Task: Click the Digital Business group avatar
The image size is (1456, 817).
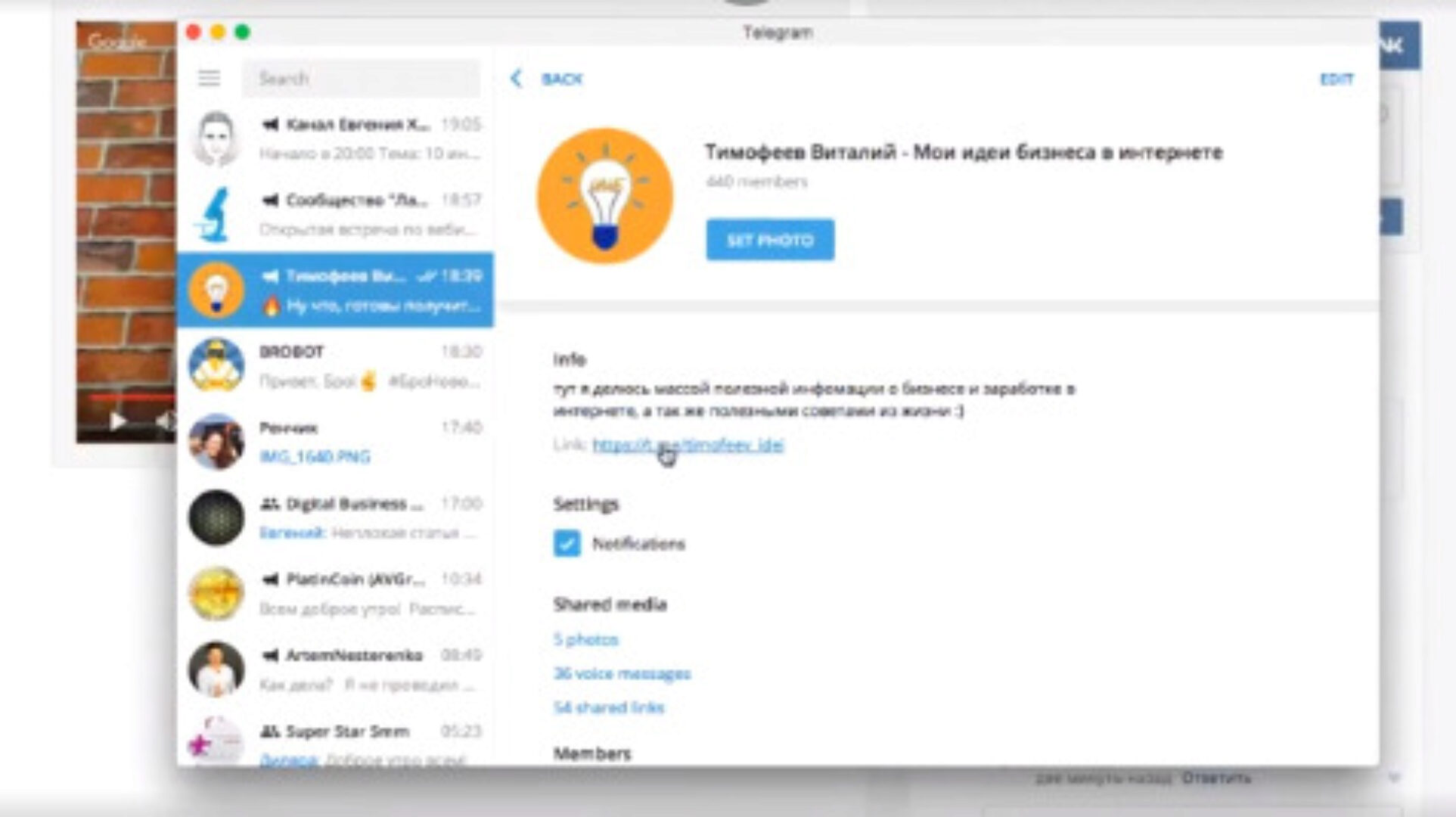Action: pos(216,517)
